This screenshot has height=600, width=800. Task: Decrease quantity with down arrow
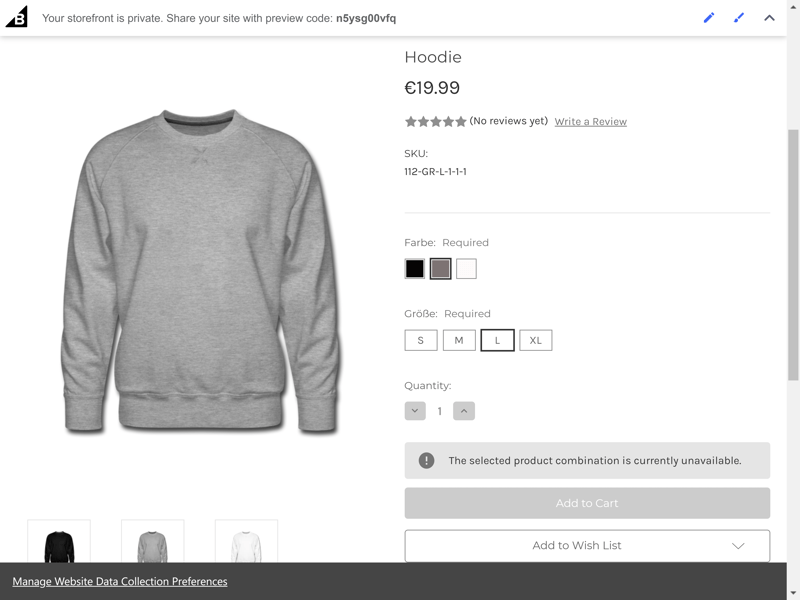pyautogui.click(x=415, y=411)
